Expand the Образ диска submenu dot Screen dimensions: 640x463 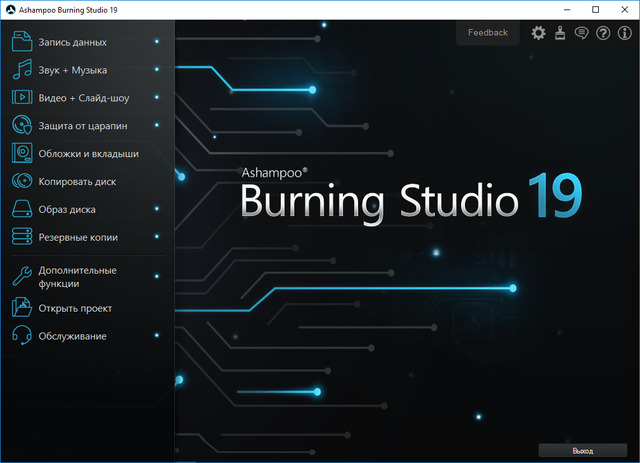157,210
